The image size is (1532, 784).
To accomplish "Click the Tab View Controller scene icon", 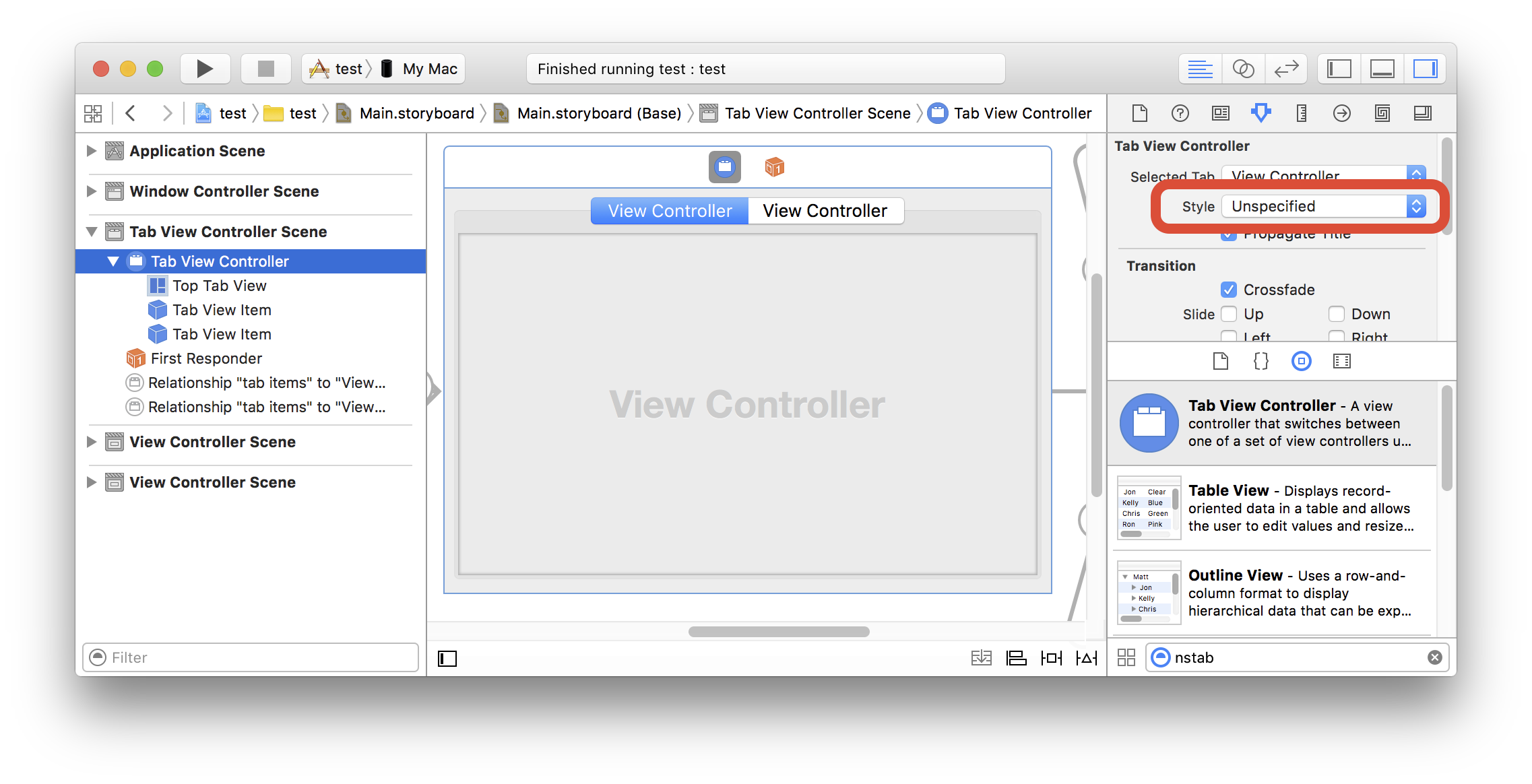I will pos(113,231).
